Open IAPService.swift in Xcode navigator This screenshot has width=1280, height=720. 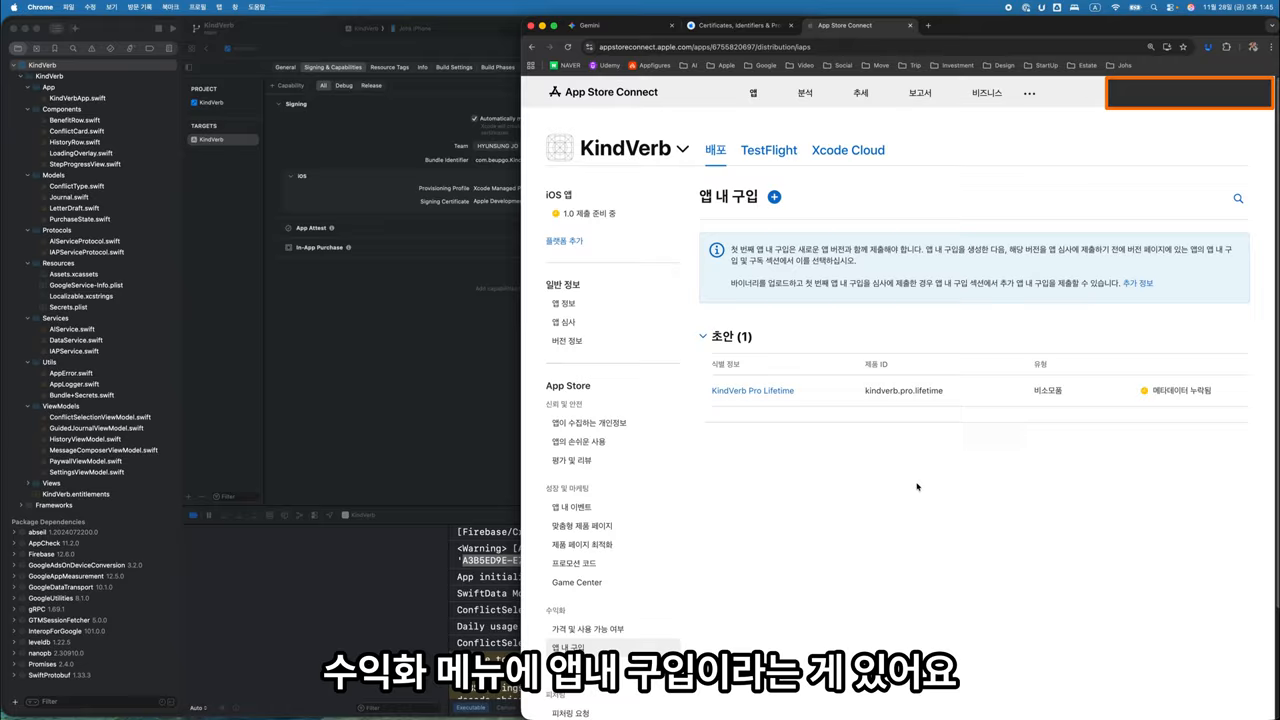coord(74,351)
